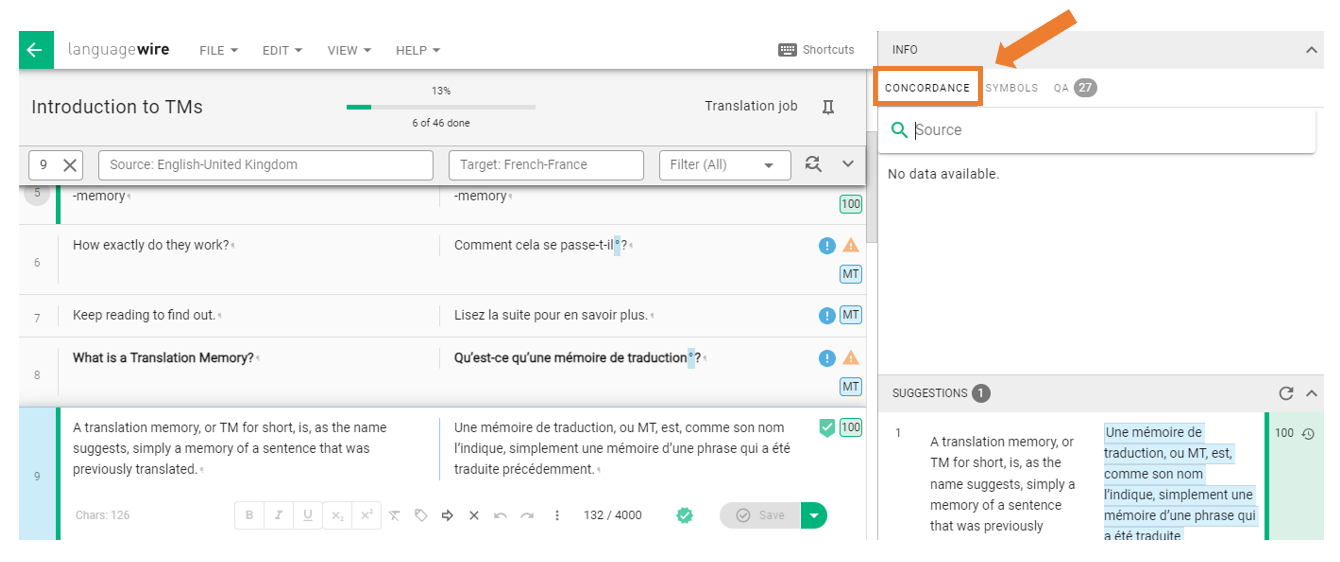Switch to the QA tab
The width and height of the screenshot is (1340, 562).
[1075, 88]
